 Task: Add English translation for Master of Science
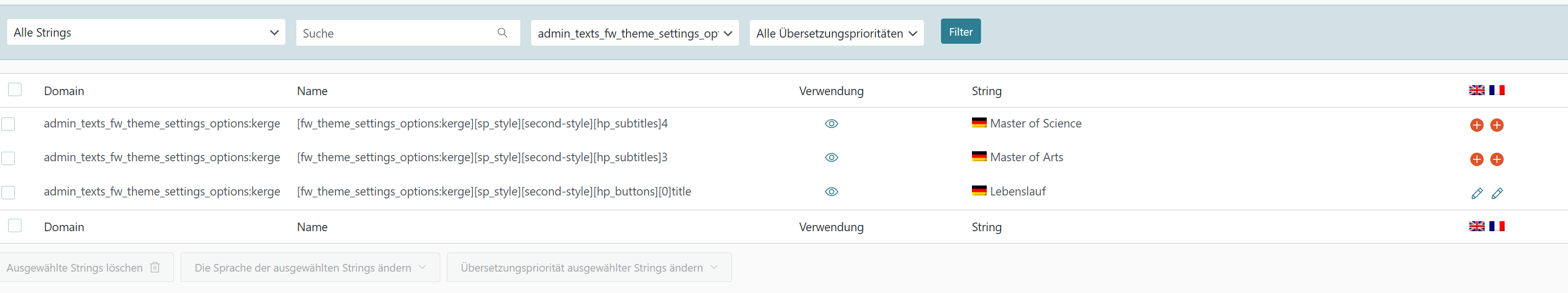pos(1477,125)
